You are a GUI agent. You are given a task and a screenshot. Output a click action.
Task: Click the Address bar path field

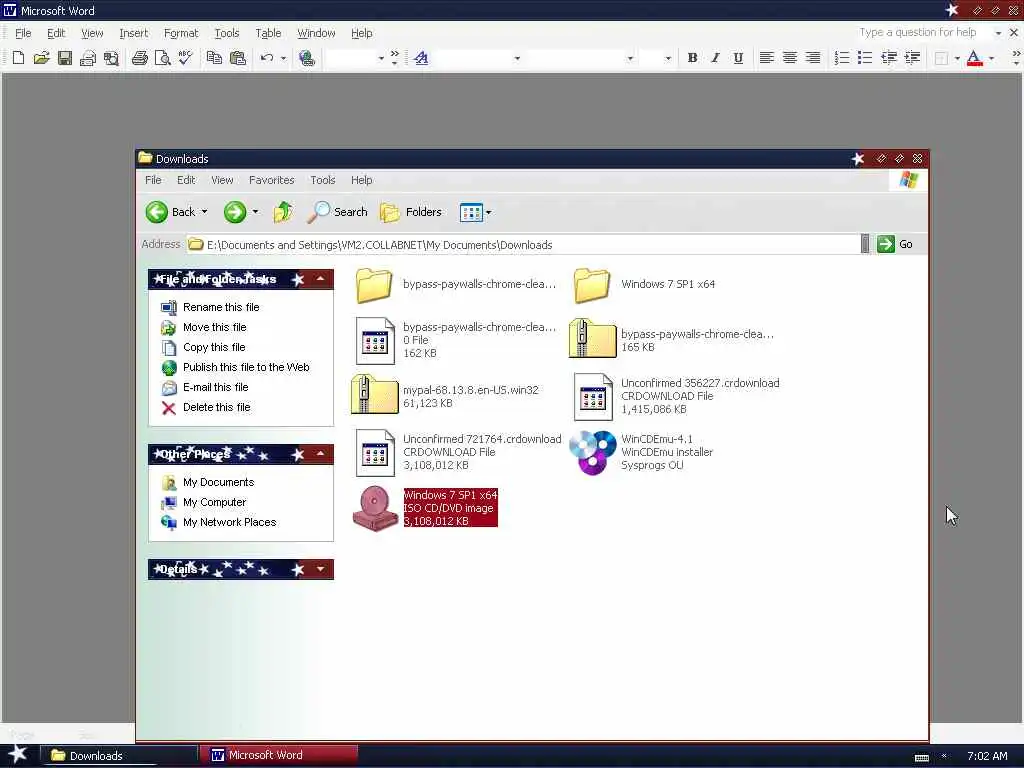point(522,245)
